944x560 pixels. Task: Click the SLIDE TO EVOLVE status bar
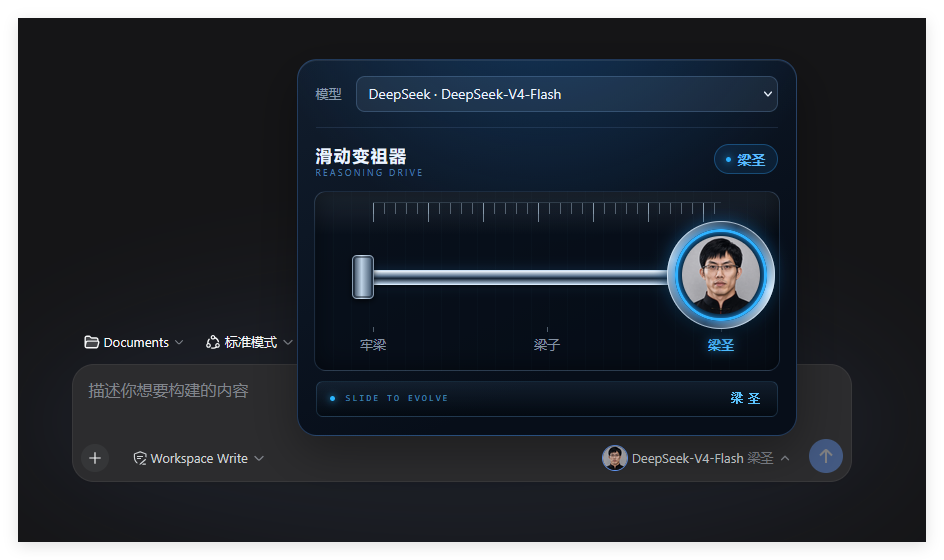[547, 399]
